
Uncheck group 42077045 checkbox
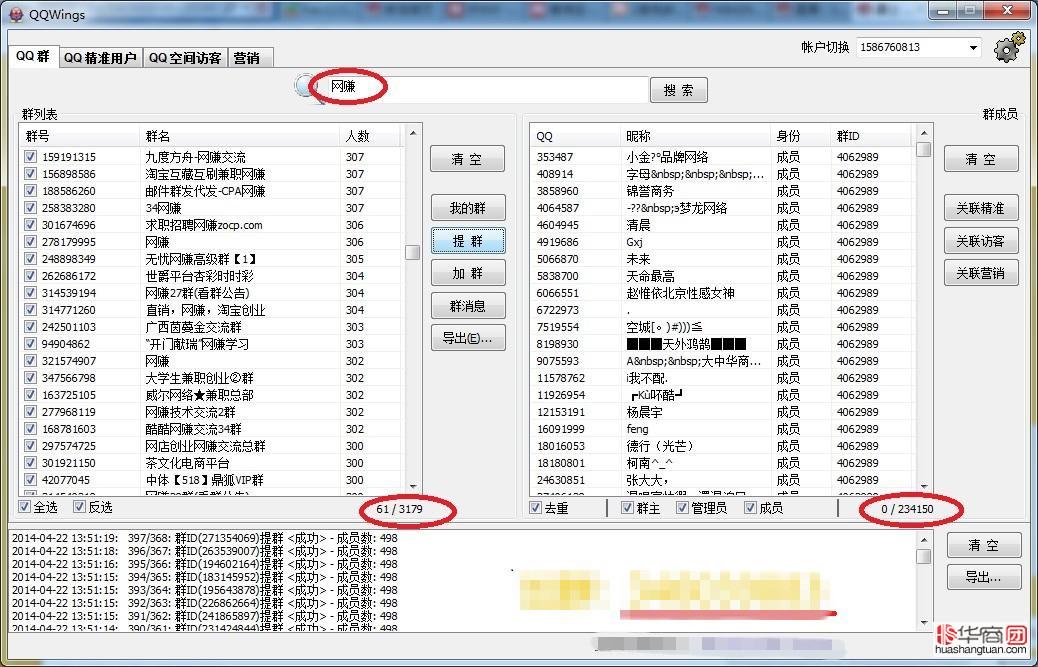30,480
